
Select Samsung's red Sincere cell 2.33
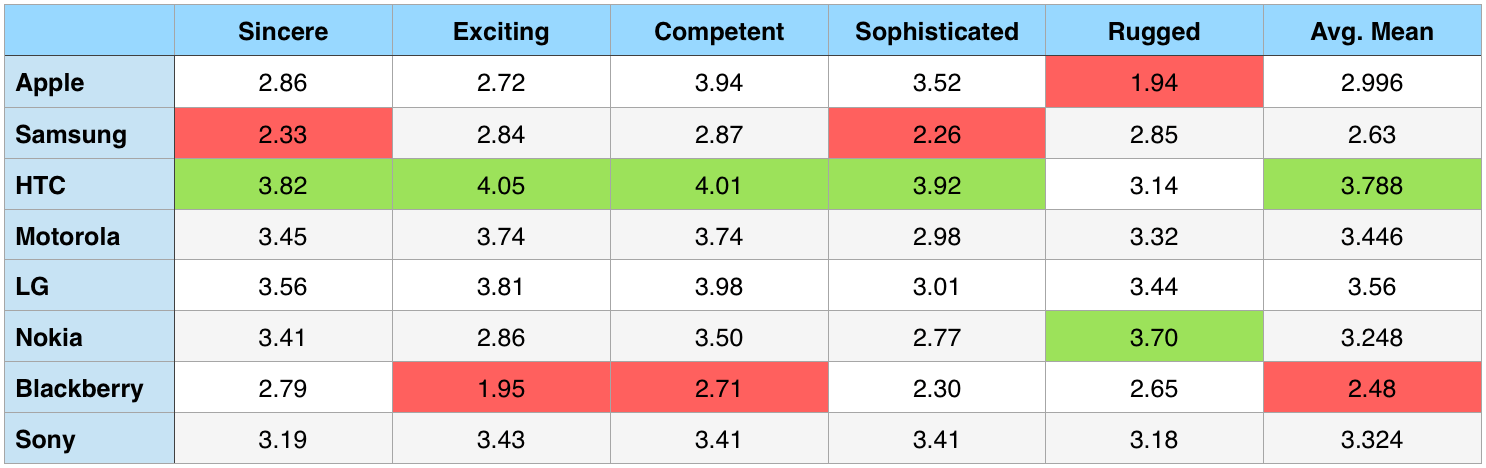(x=283, y=134)
